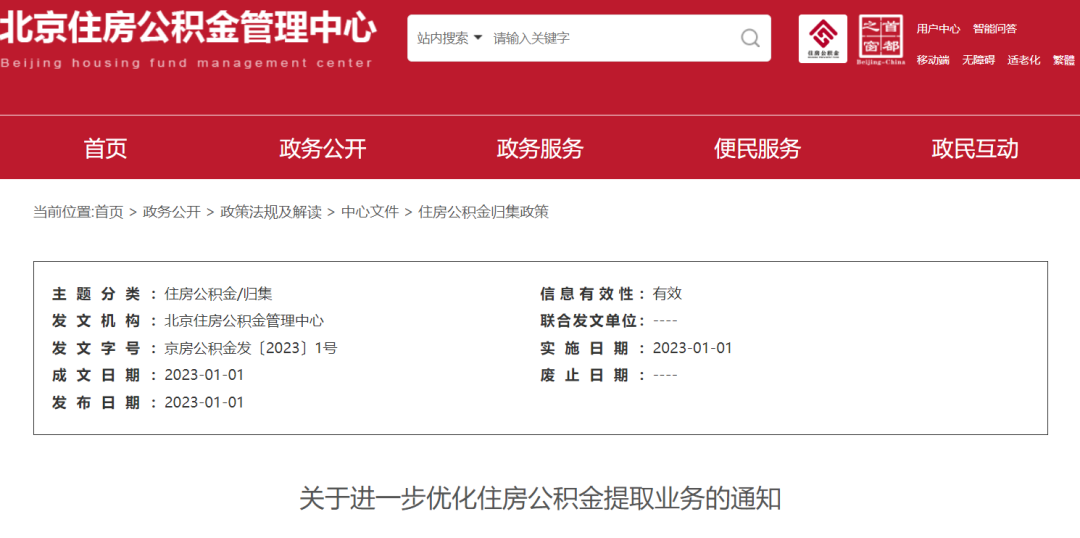Open 智能问答 link

pos(995,29)
